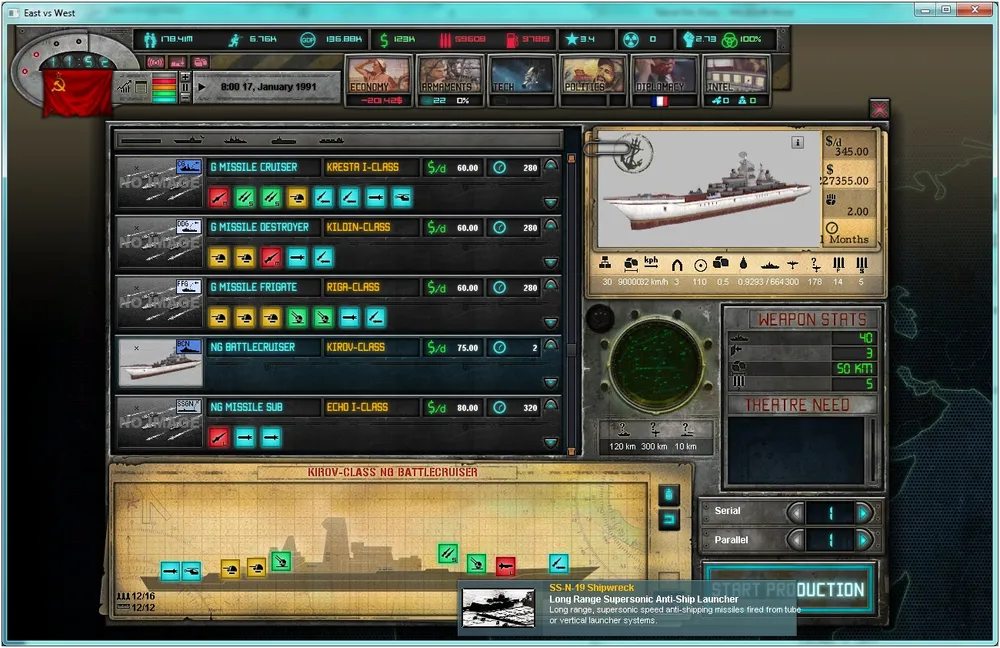Open the Diplomacy panel
This screenshot has height=648, width=1000.
pos(664,82)
